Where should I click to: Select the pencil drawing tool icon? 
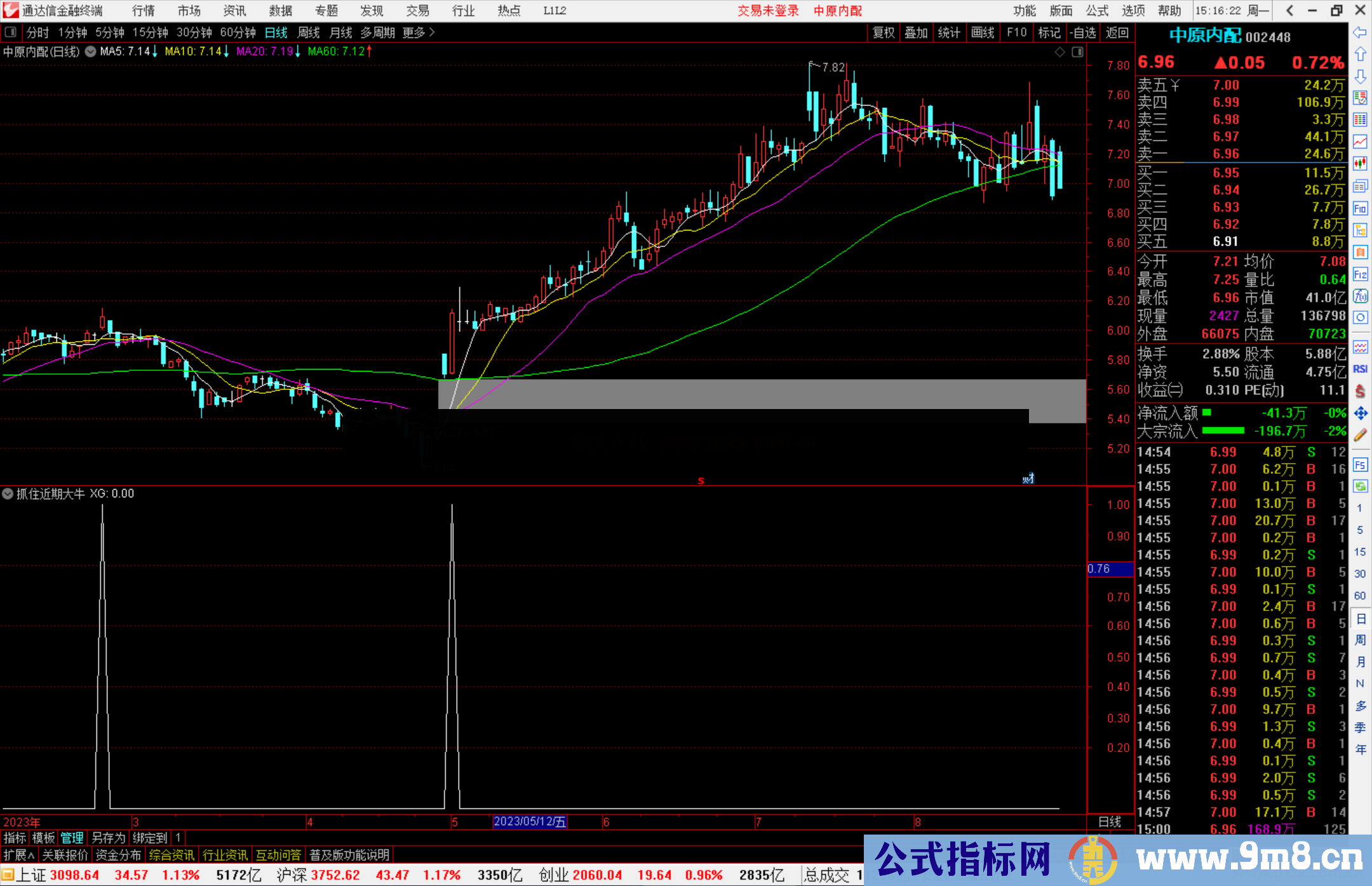1360,435
